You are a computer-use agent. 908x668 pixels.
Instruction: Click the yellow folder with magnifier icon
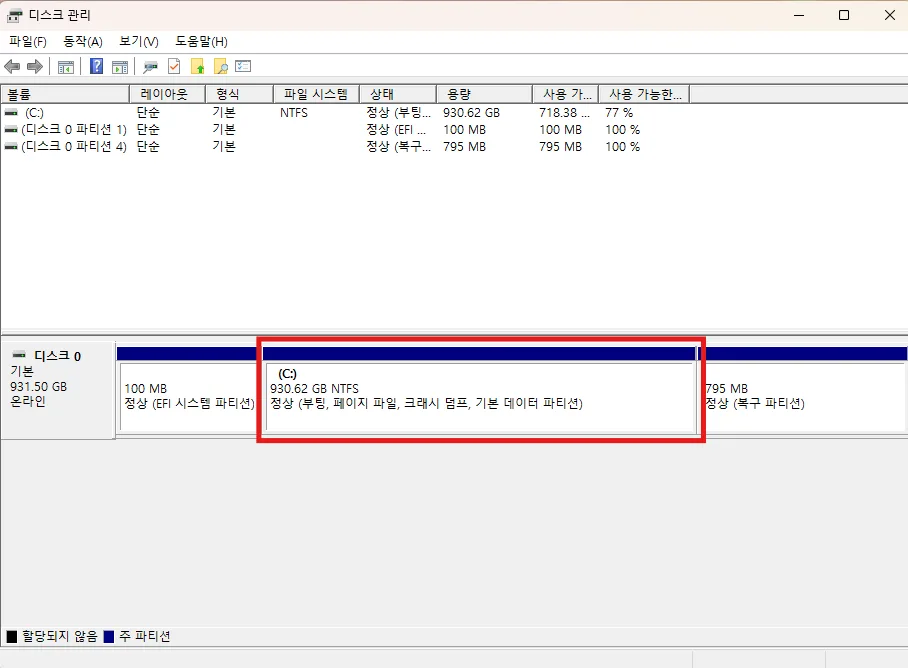click(221, 67)
